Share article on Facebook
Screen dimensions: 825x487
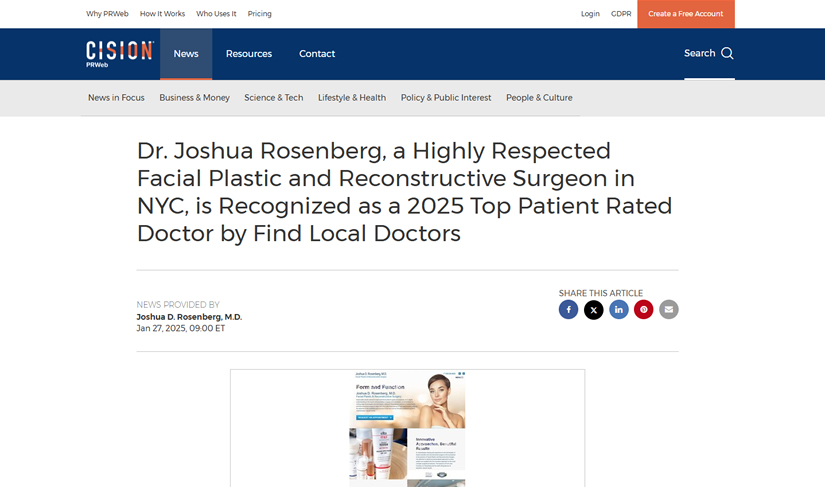click(x=568, y=309)
